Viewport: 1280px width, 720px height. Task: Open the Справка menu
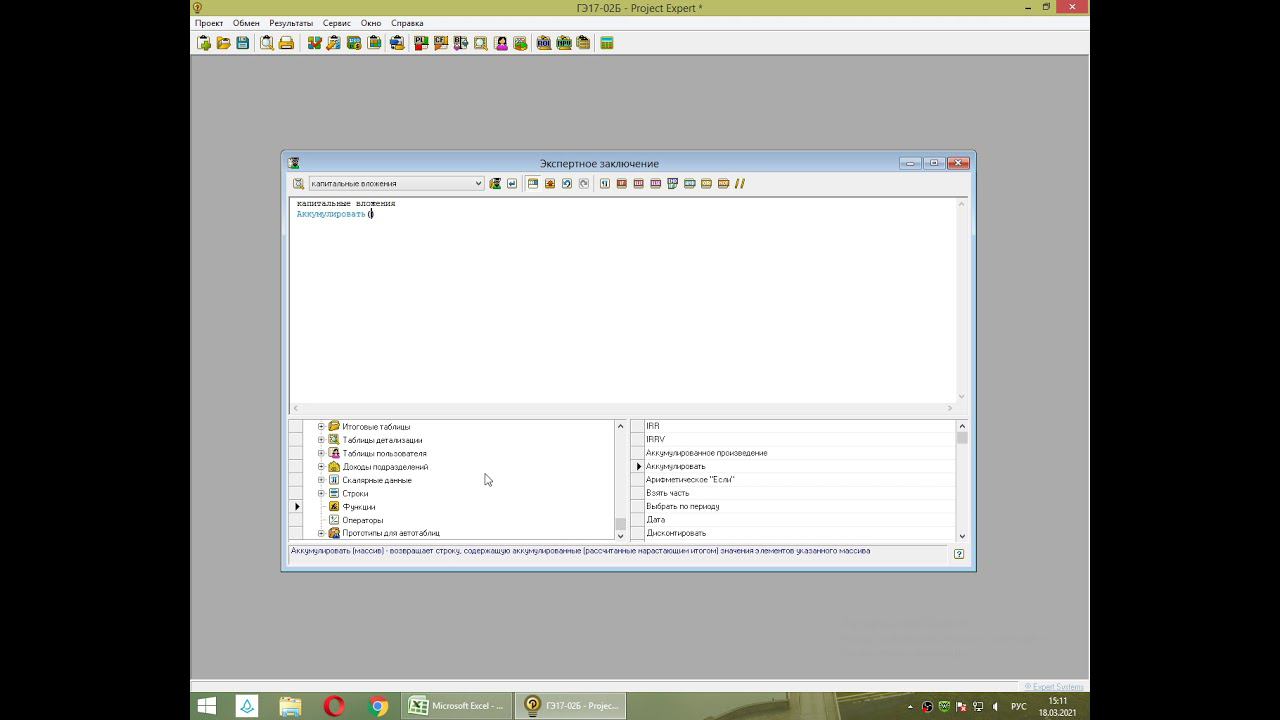[x=407, y=23]
